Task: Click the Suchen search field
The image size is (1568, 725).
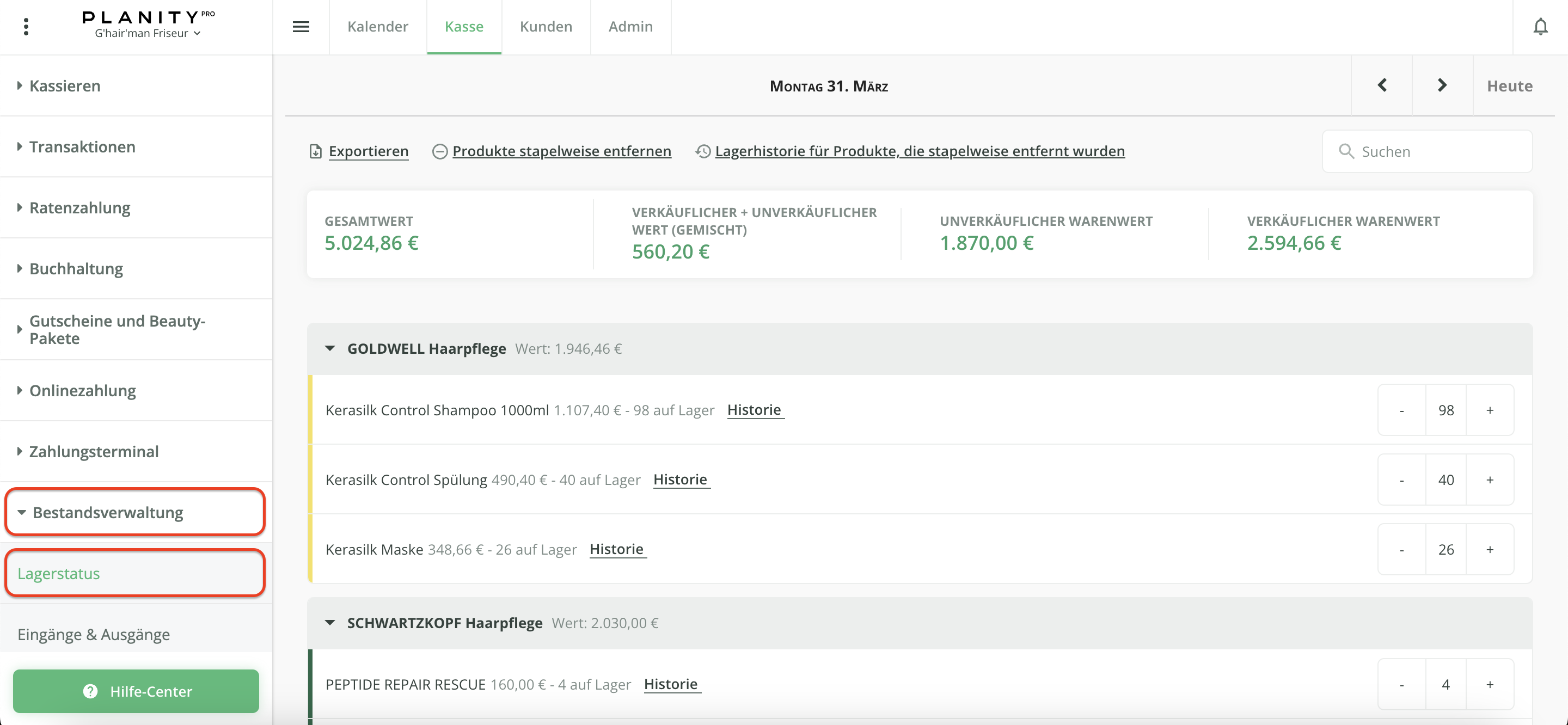Action: (1437, 151)
